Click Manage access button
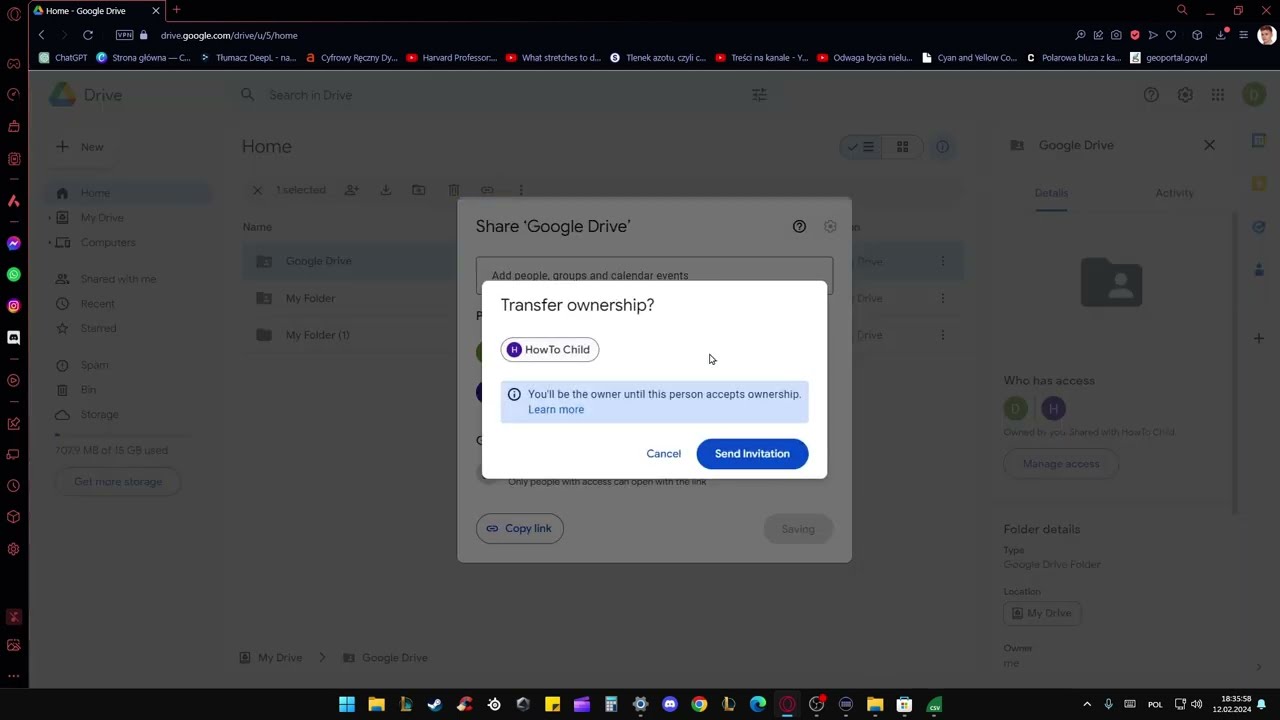The width and height of the screenshot is (1280, 720). point(1061,464)
